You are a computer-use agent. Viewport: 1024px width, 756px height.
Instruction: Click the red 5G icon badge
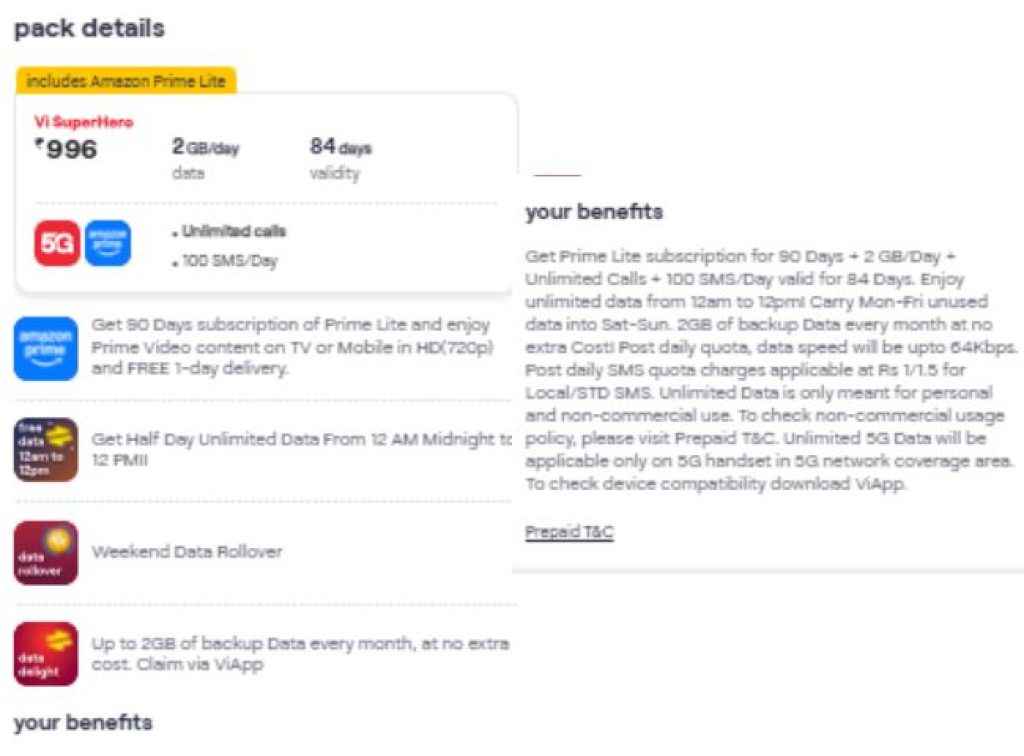[58, 243]
